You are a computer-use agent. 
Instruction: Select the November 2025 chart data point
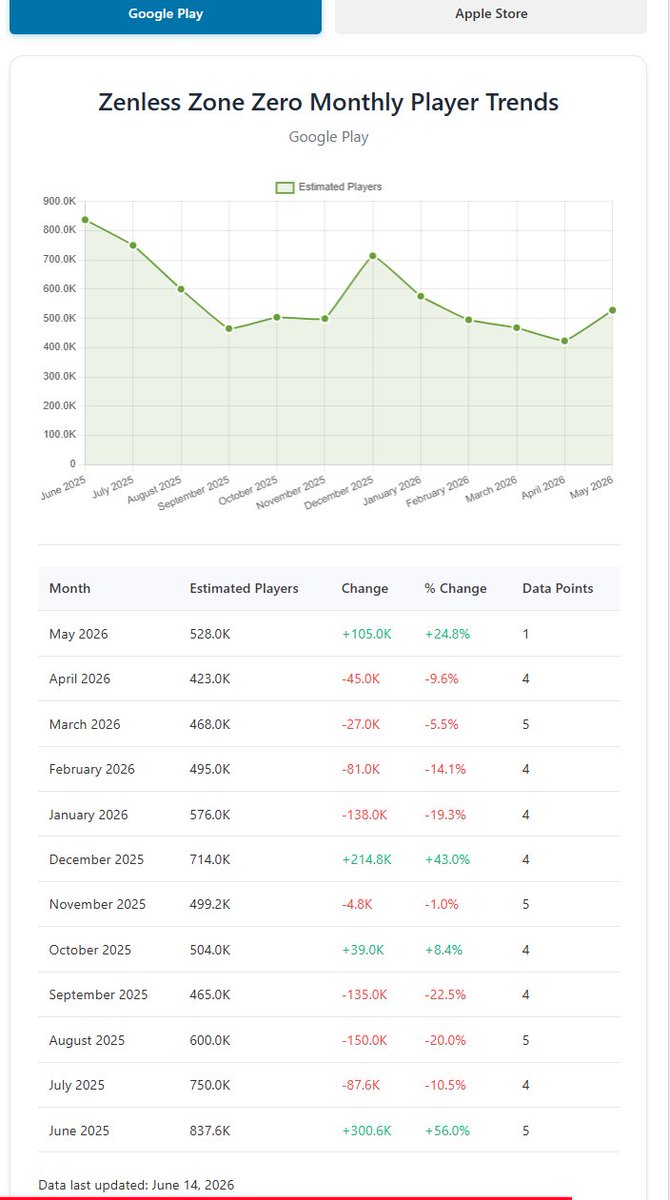tap(325, 319)
